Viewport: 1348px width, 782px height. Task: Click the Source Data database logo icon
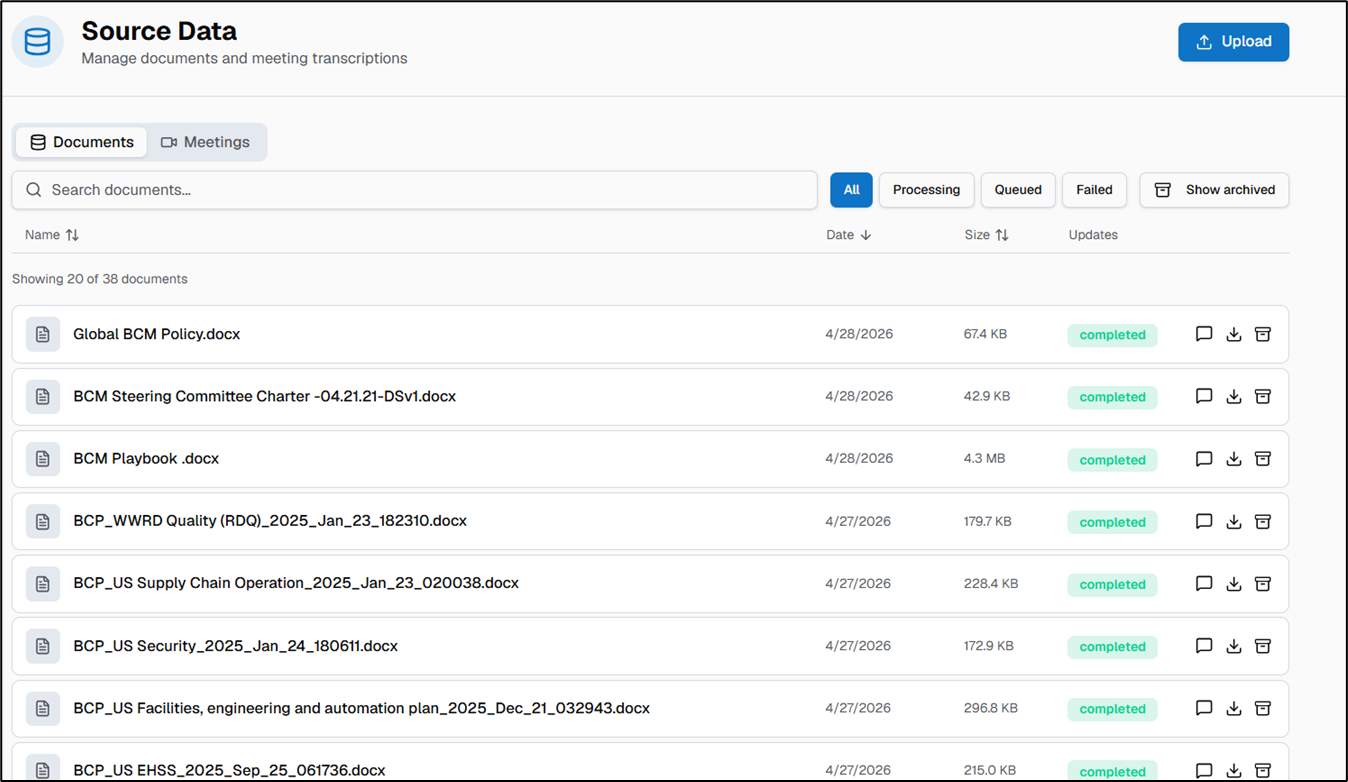(x=38, y=42)
